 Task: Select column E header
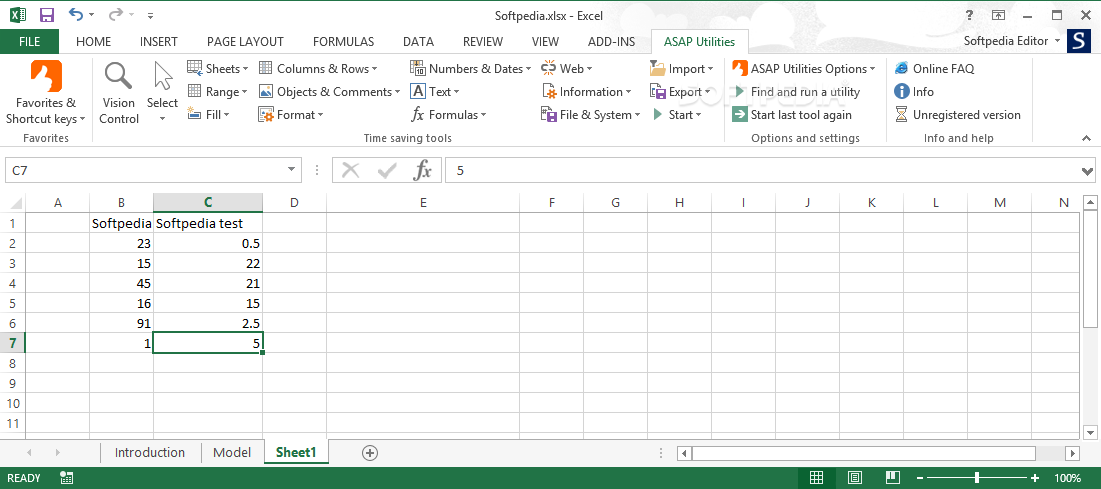click(x=423, y=203)
